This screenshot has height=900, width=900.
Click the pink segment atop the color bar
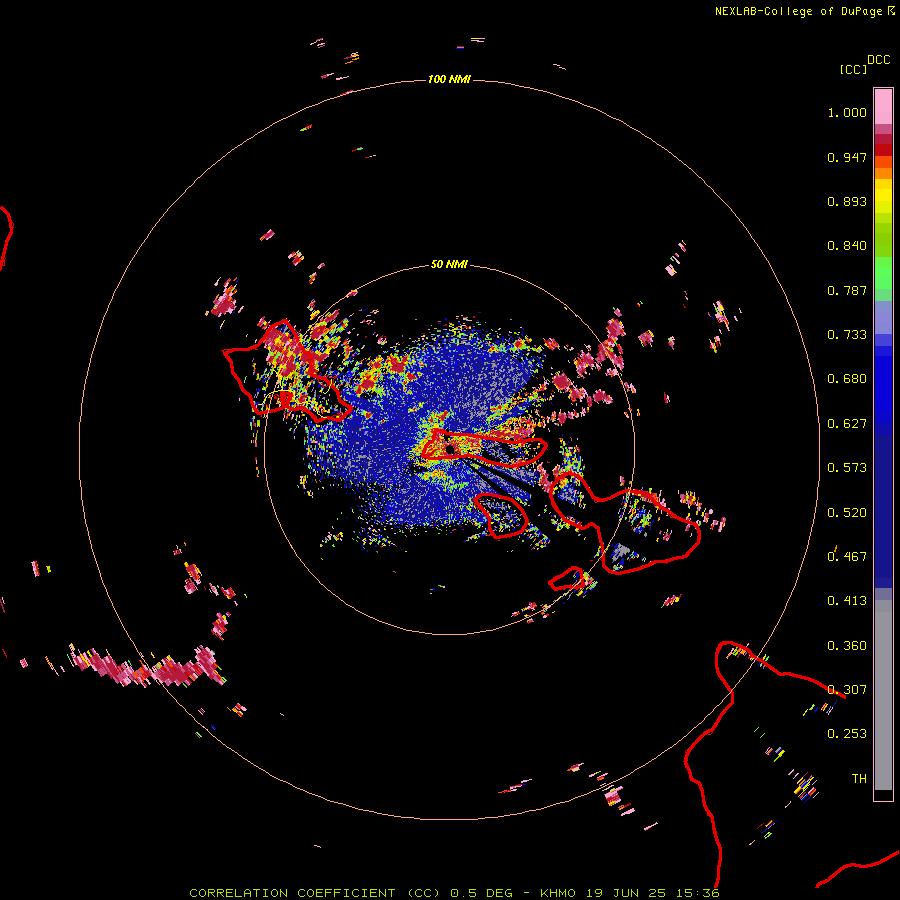point(883,107)
